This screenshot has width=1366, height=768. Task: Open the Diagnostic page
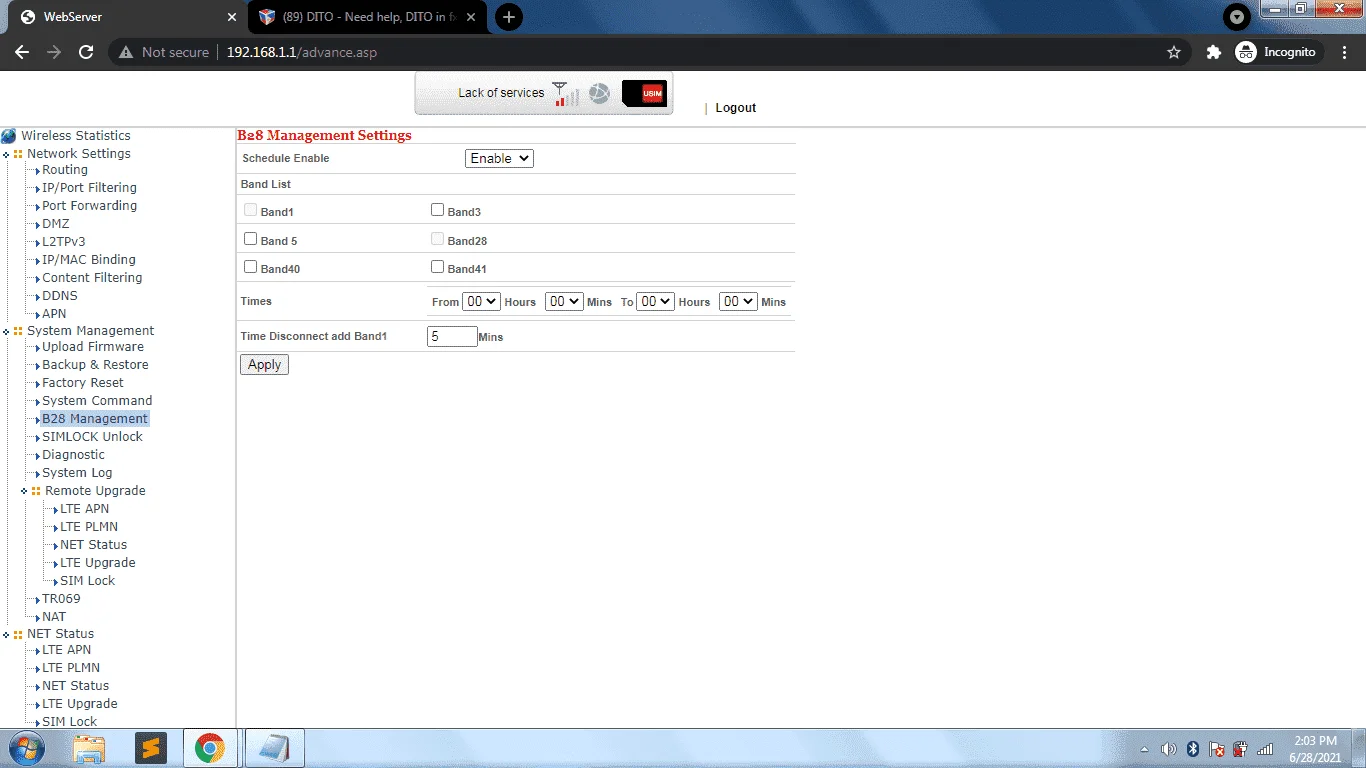(73, 455)
